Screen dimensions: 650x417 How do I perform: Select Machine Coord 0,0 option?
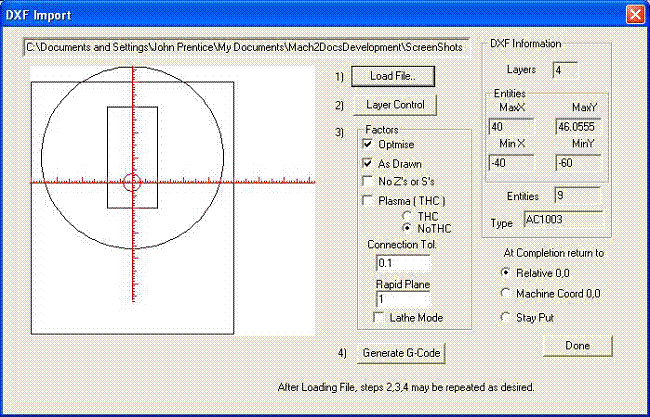pos(505,293)
